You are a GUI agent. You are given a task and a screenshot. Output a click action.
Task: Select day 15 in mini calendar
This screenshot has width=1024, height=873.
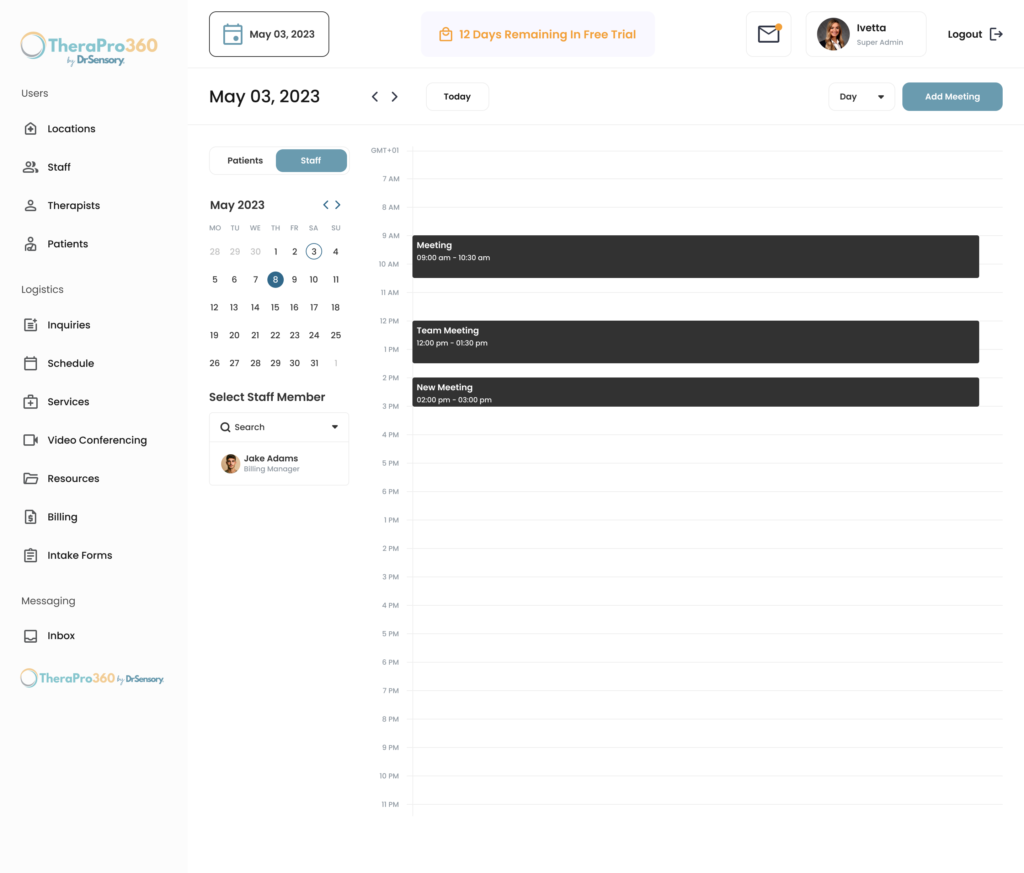click(x=275, y=308)
